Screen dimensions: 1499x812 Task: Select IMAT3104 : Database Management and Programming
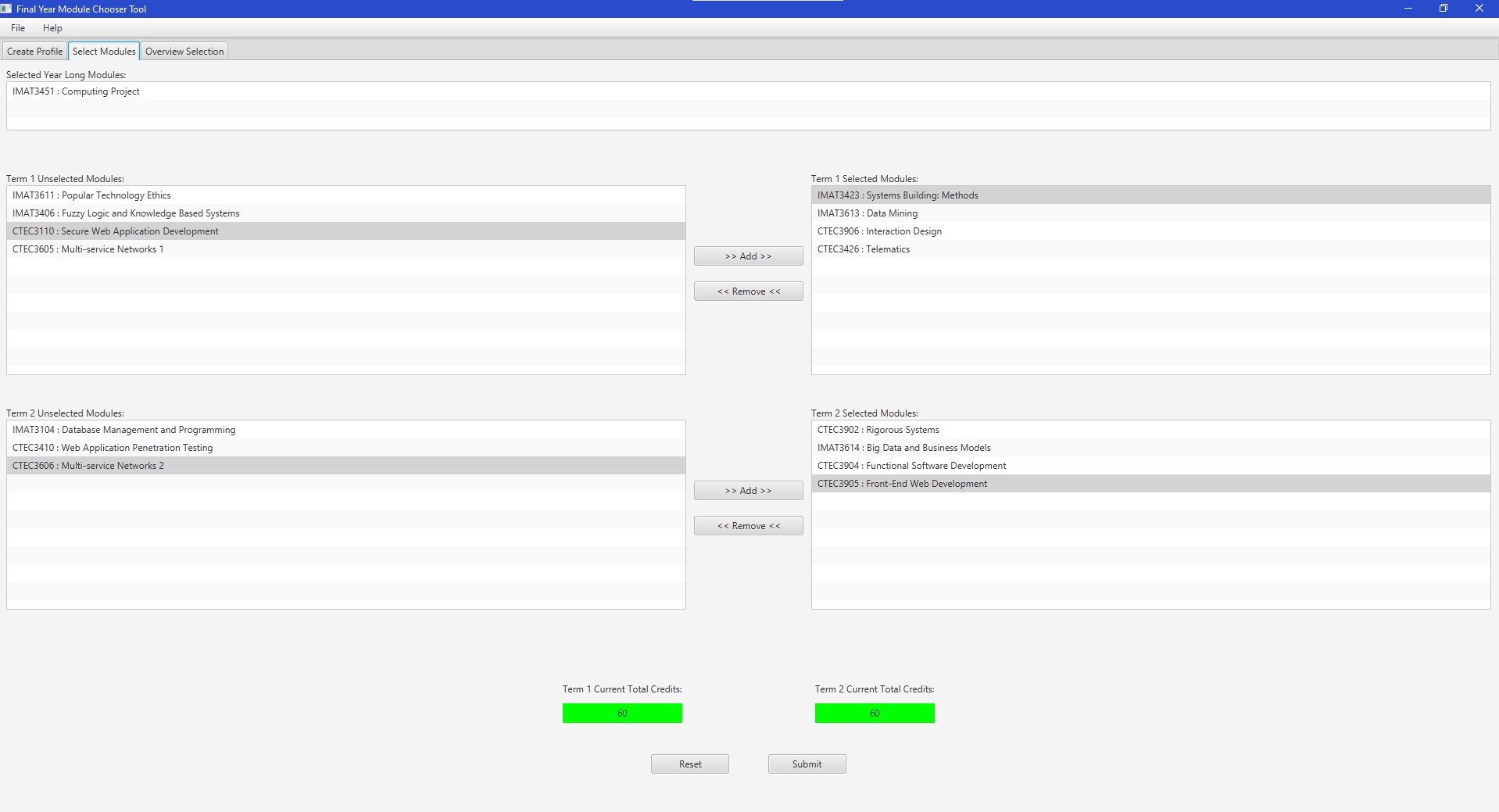346,430
